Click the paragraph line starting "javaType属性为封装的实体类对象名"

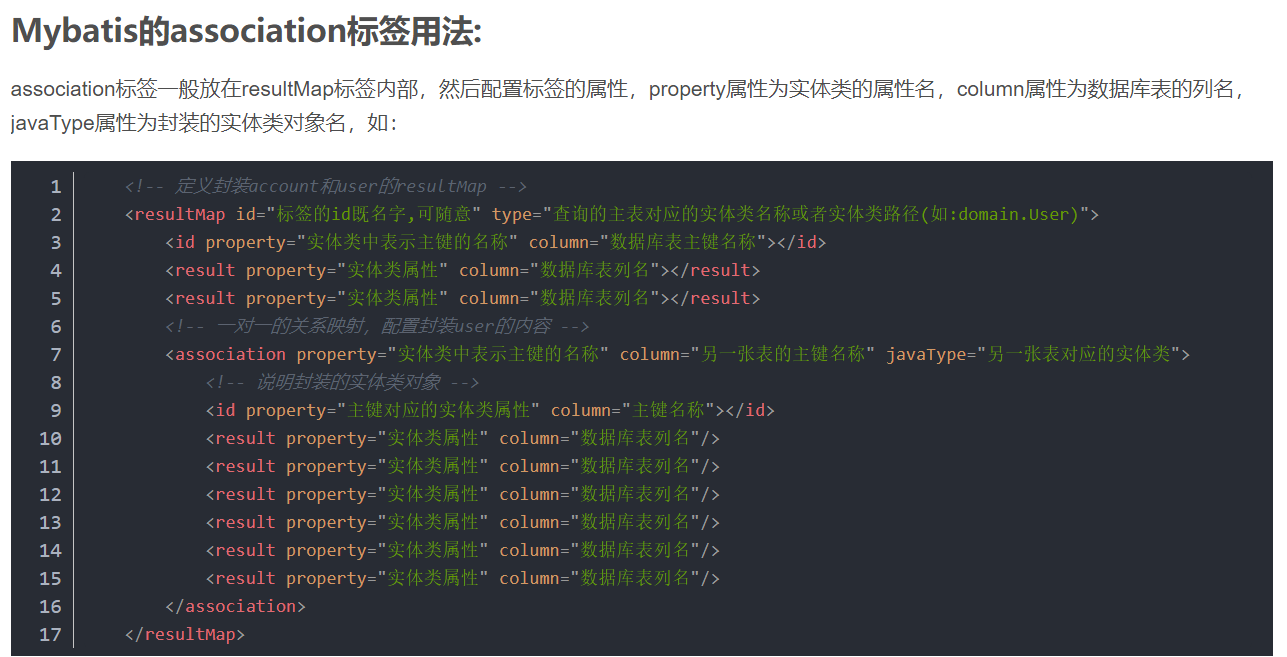point(204,124)
